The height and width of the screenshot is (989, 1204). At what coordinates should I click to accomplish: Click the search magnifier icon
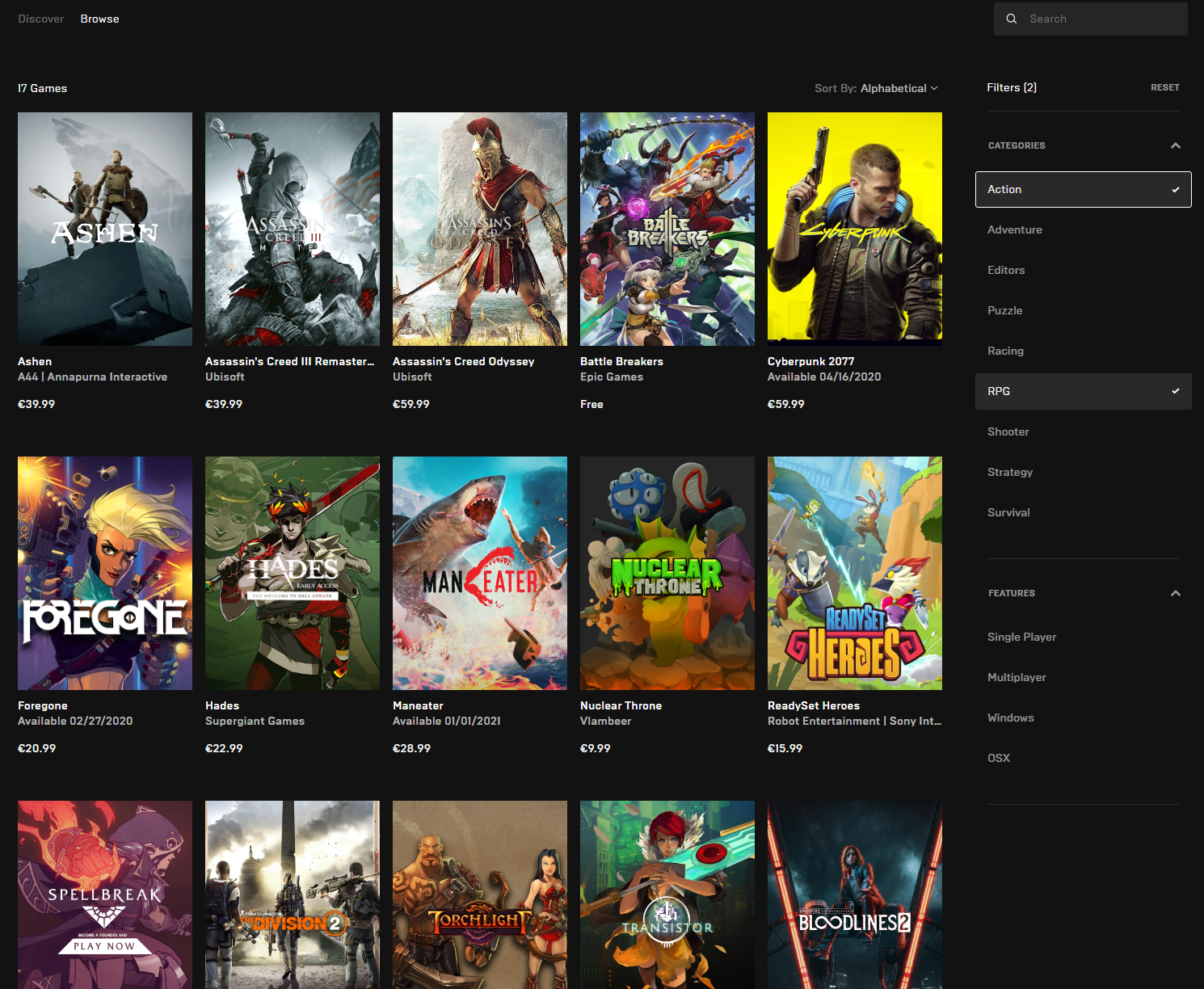(1011, 19)
